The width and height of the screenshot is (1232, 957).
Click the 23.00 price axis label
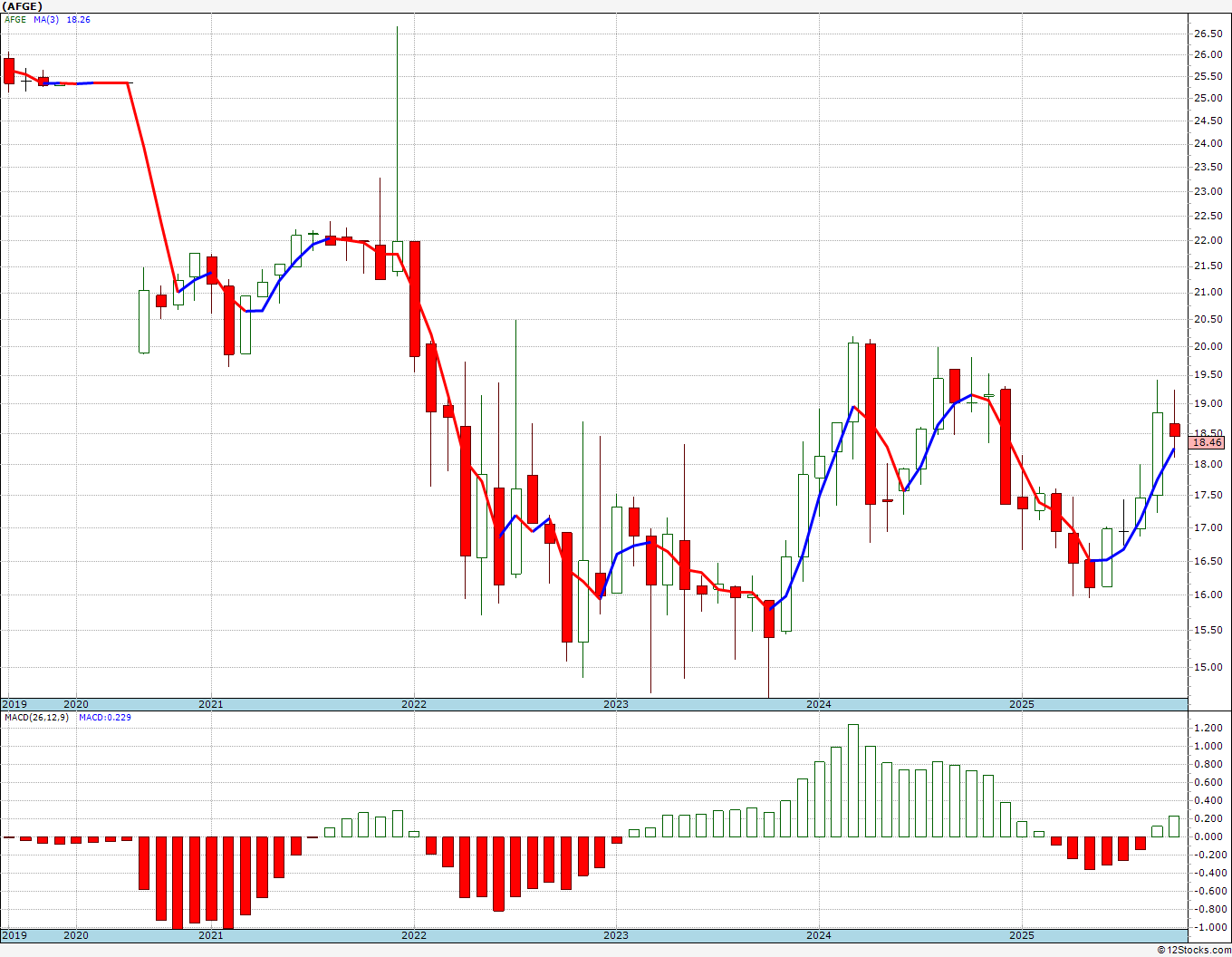pos(1208,191)
